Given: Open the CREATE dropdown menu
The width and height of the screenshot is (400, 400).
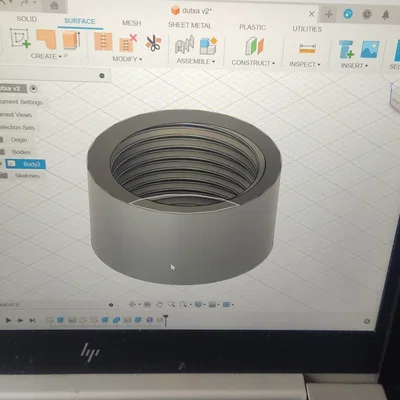Looking at the screenshot, I should pos(46,56).
